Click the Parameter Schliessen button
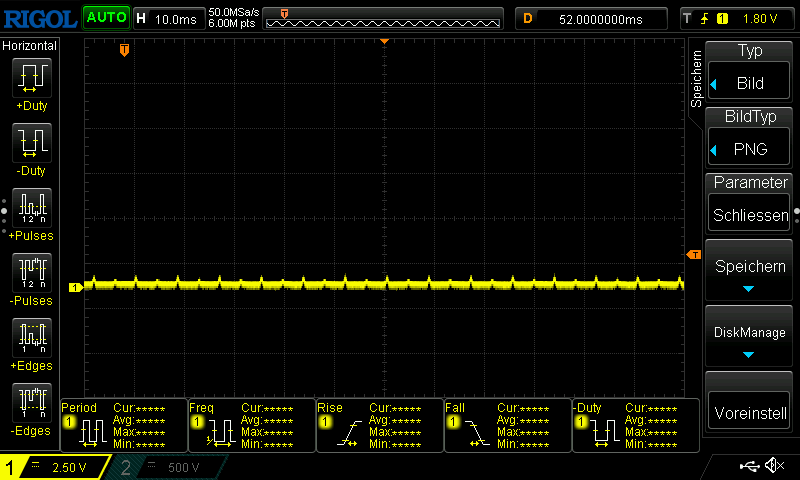 point(749,204)
